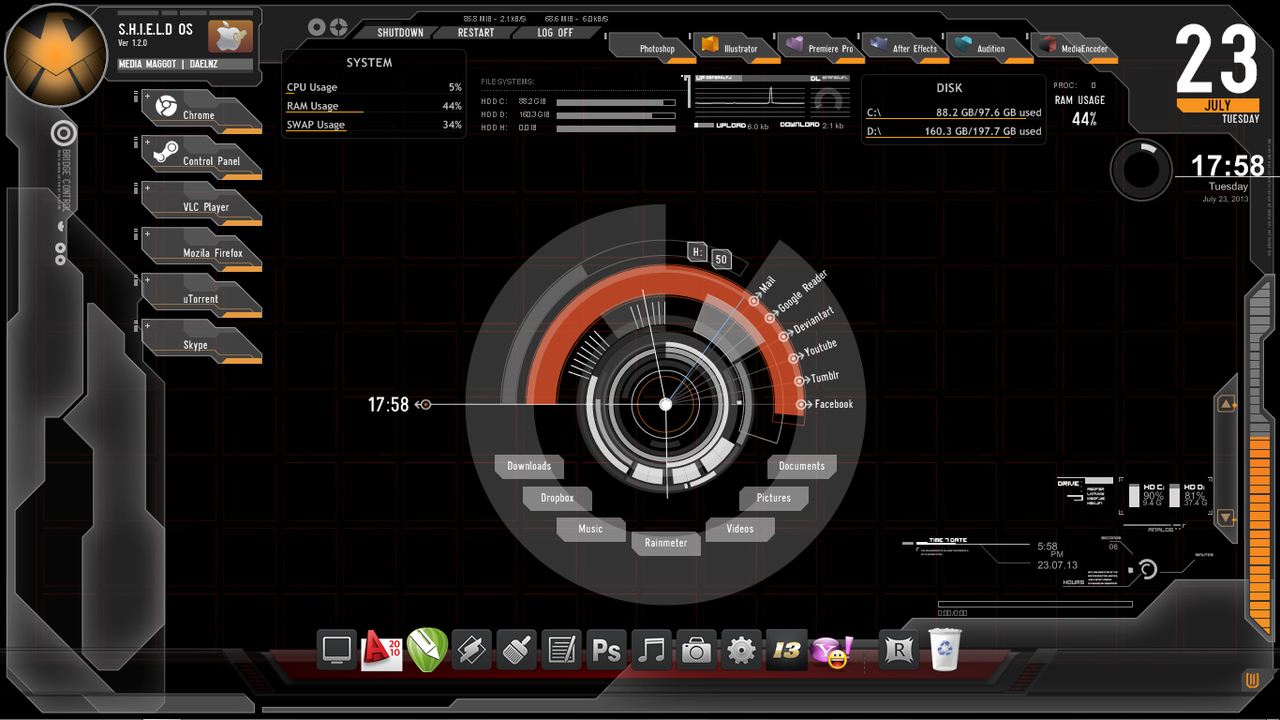Click the SHUTDOWN button
Screen dimensions: 1280x720
coord(400,32)
